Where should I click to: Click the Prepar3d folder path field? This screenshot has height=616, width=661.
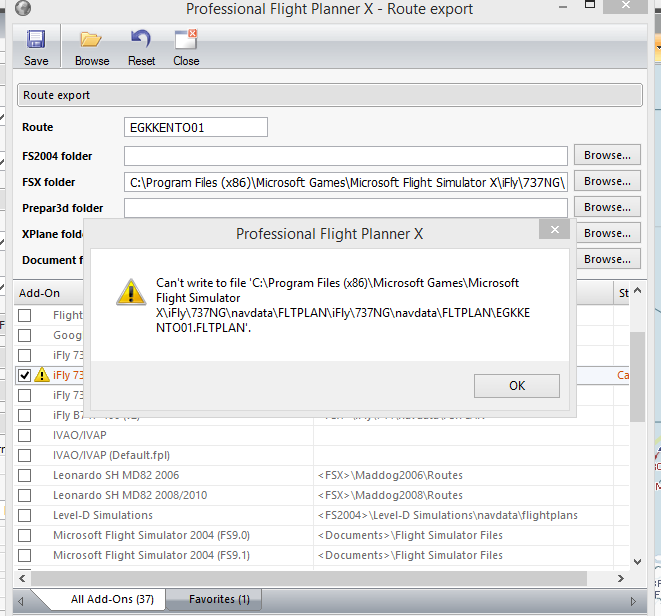click(x=346, y=208)
